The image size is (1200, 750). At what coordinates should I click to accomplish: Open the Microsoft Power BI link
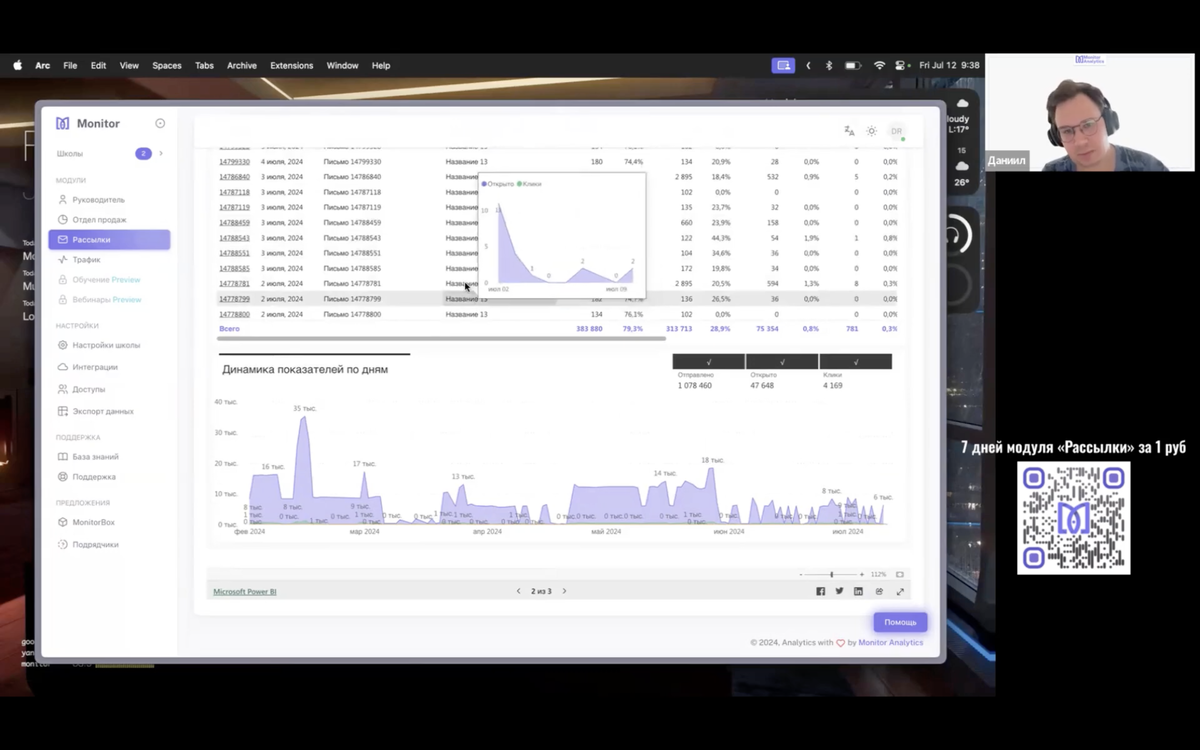click(245, 592)
